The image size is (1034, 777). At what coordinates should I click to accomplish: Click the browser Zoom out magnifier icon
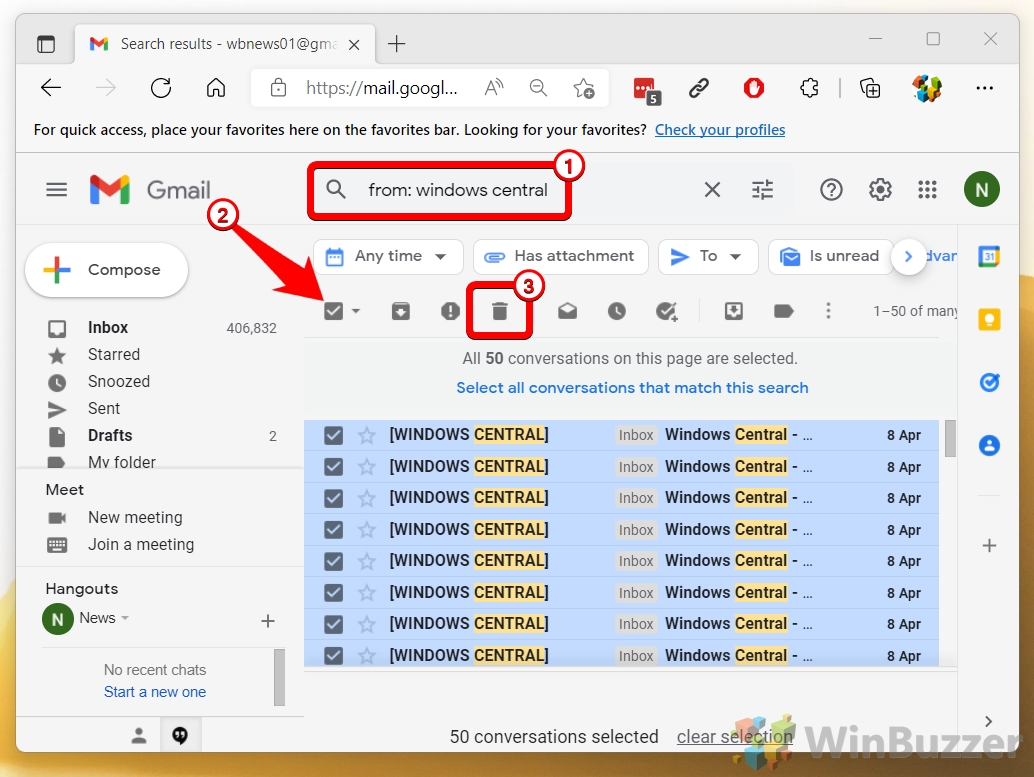(539, 88)
